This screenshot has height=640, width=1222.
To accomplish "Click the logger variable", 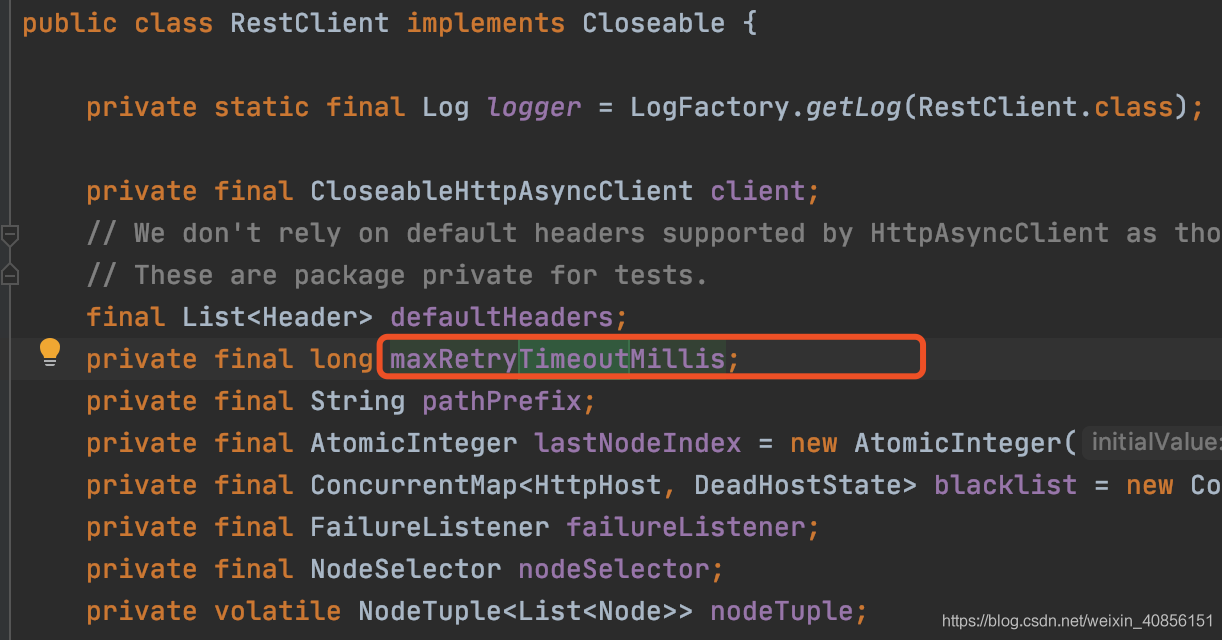I will (533, 107).
